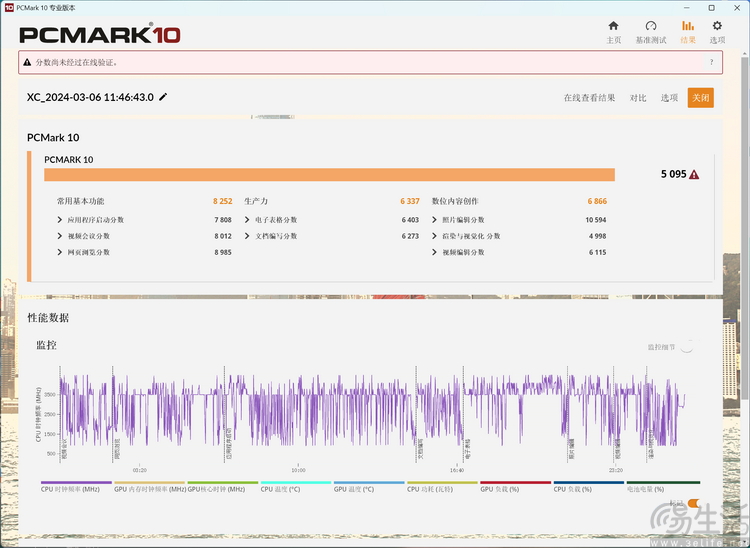
Task: Click the 数位内容创作 score 6 866
Action: coord(597,201)
